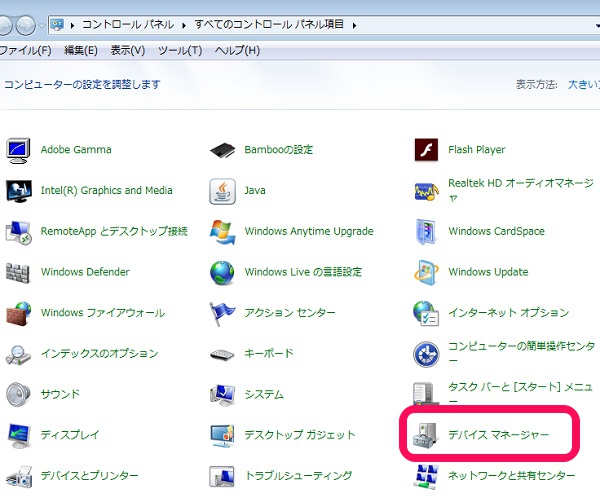The height and width of the screenshot is (498, 600).
Task: Click the Action Center flag icon
Action: tap(222, 313)
